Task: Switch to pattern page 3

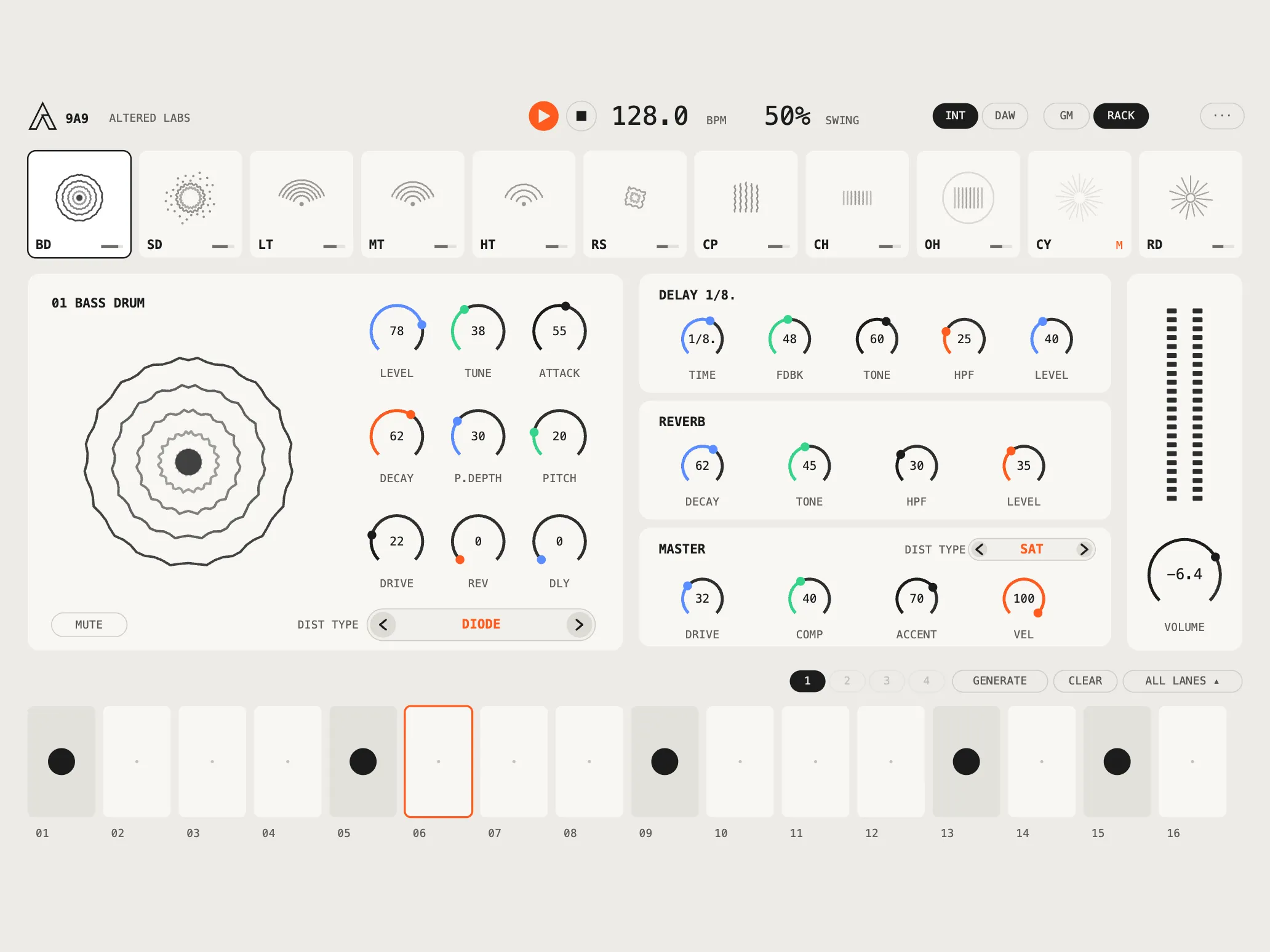Action: point(887,681)
